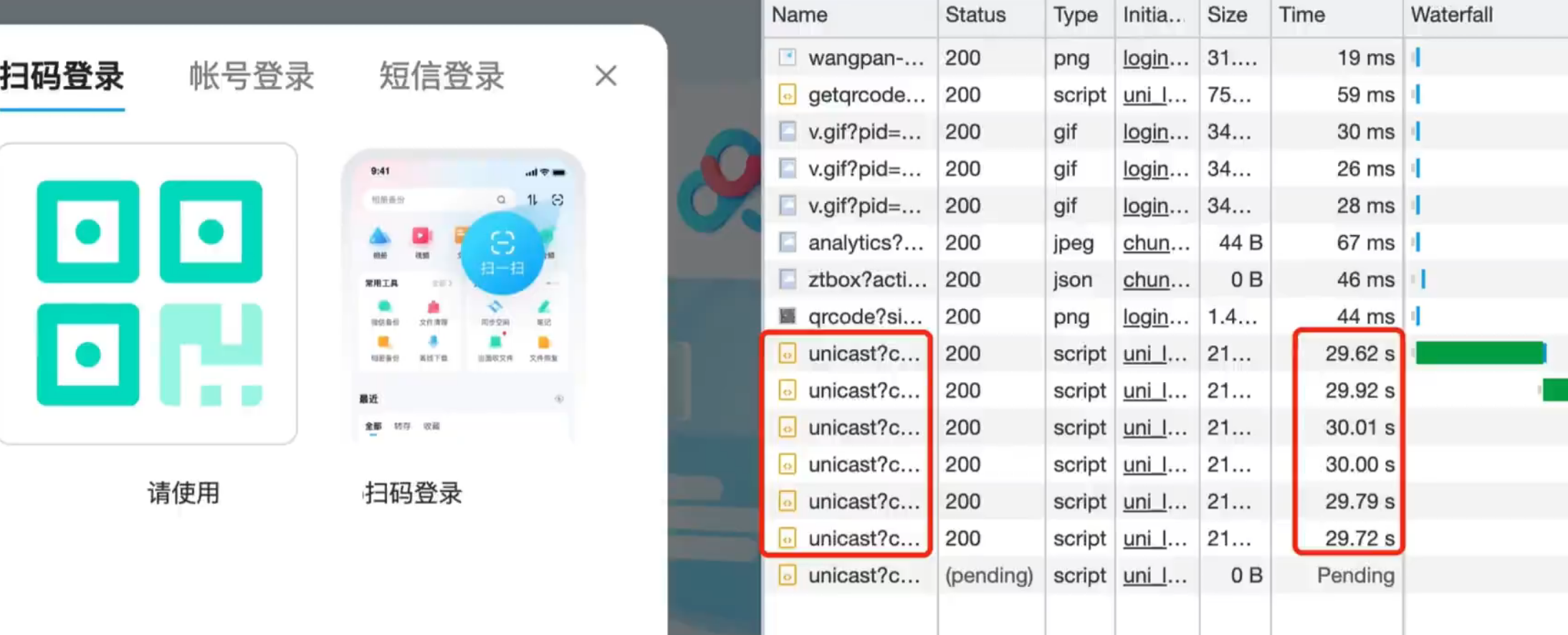Screen dimensions: 1568x635
Task: Click the getqrcode script file icon
Action: [x=787, y=95]
